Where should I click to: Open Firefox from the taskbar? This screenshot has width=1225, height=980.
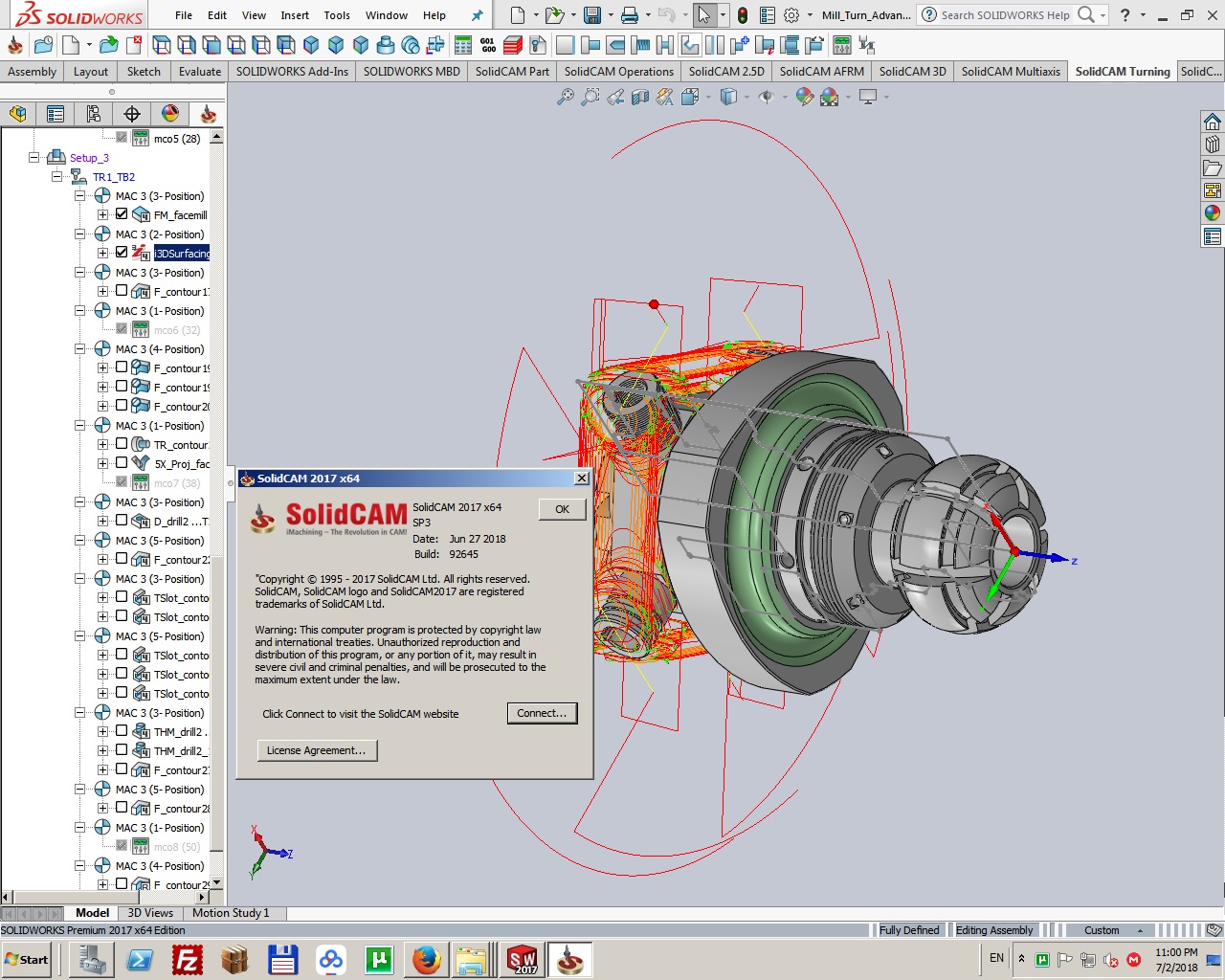pos(427,959)
